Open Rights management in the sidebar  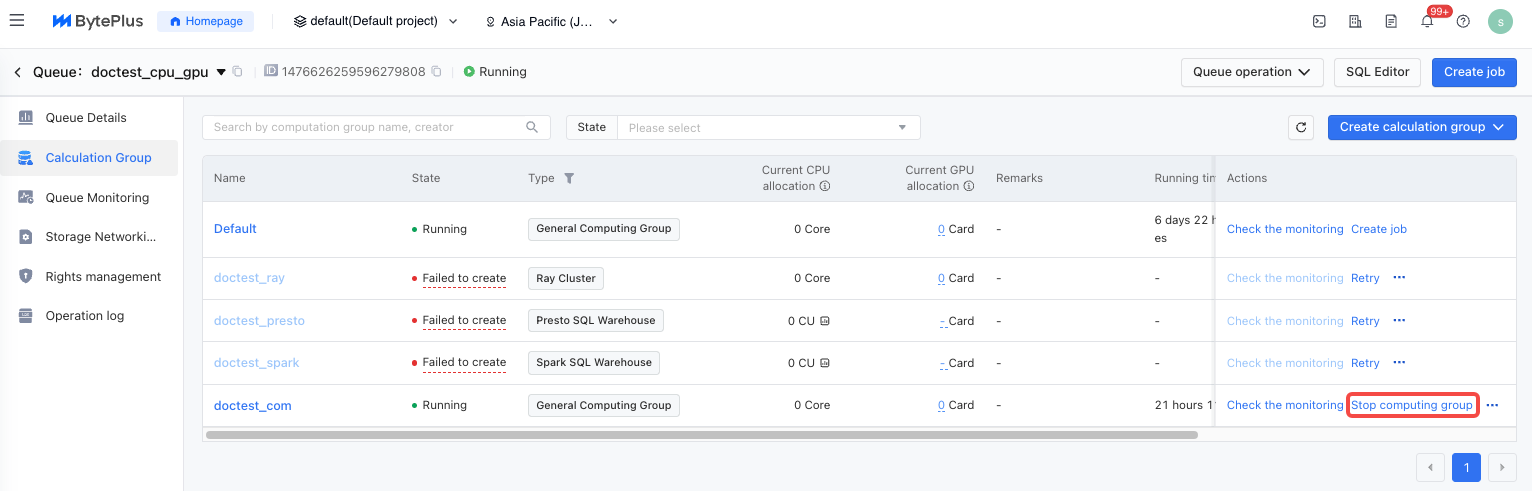coord(103,277)
